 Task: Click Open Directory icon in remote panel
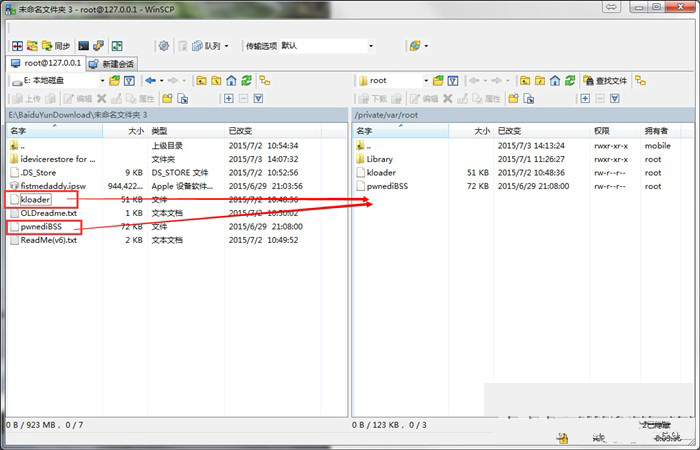click(438, 81)
